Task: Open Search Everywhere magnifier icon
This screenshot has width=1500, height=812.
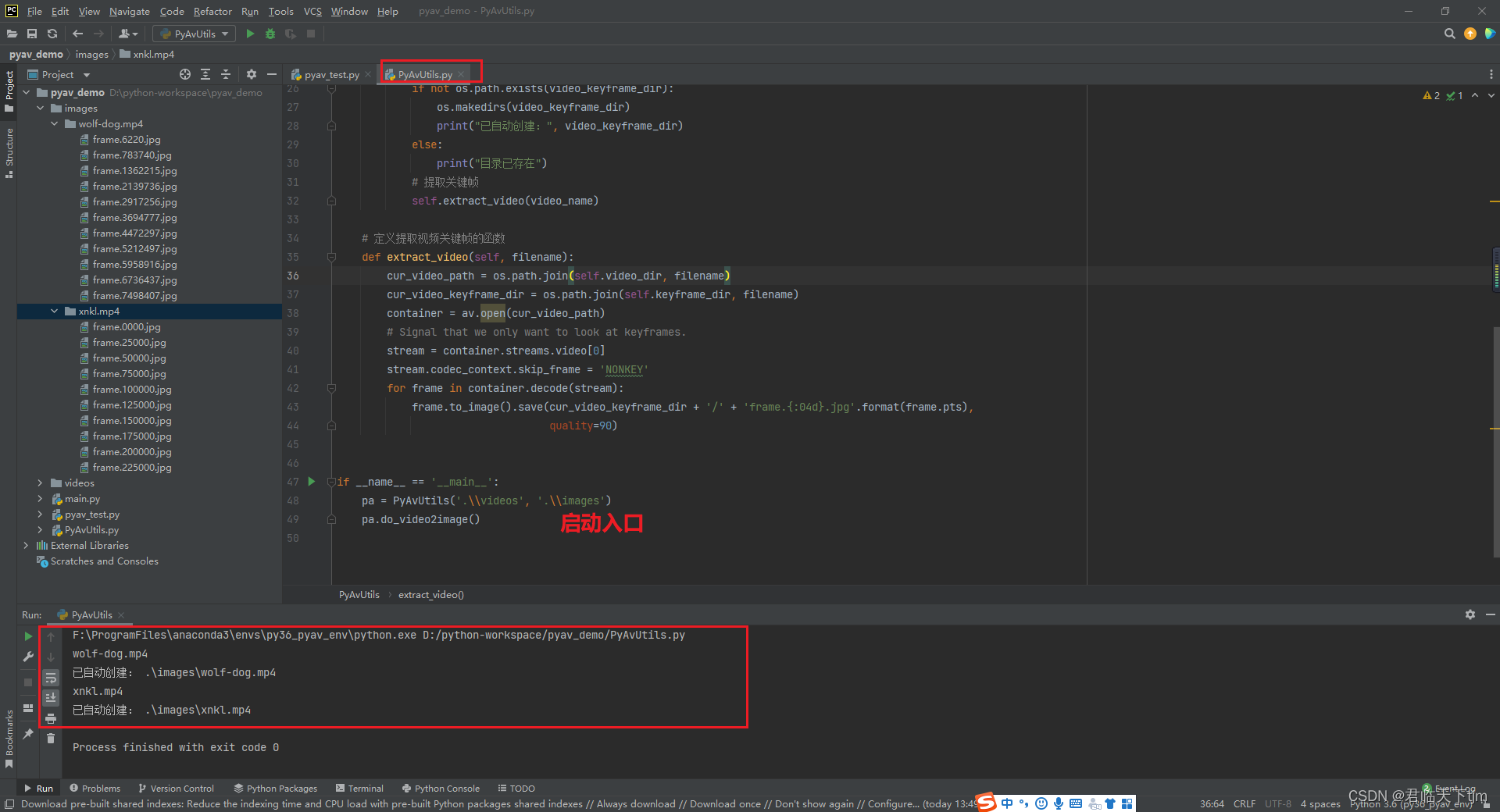Action: click(x=1450, y=34)
